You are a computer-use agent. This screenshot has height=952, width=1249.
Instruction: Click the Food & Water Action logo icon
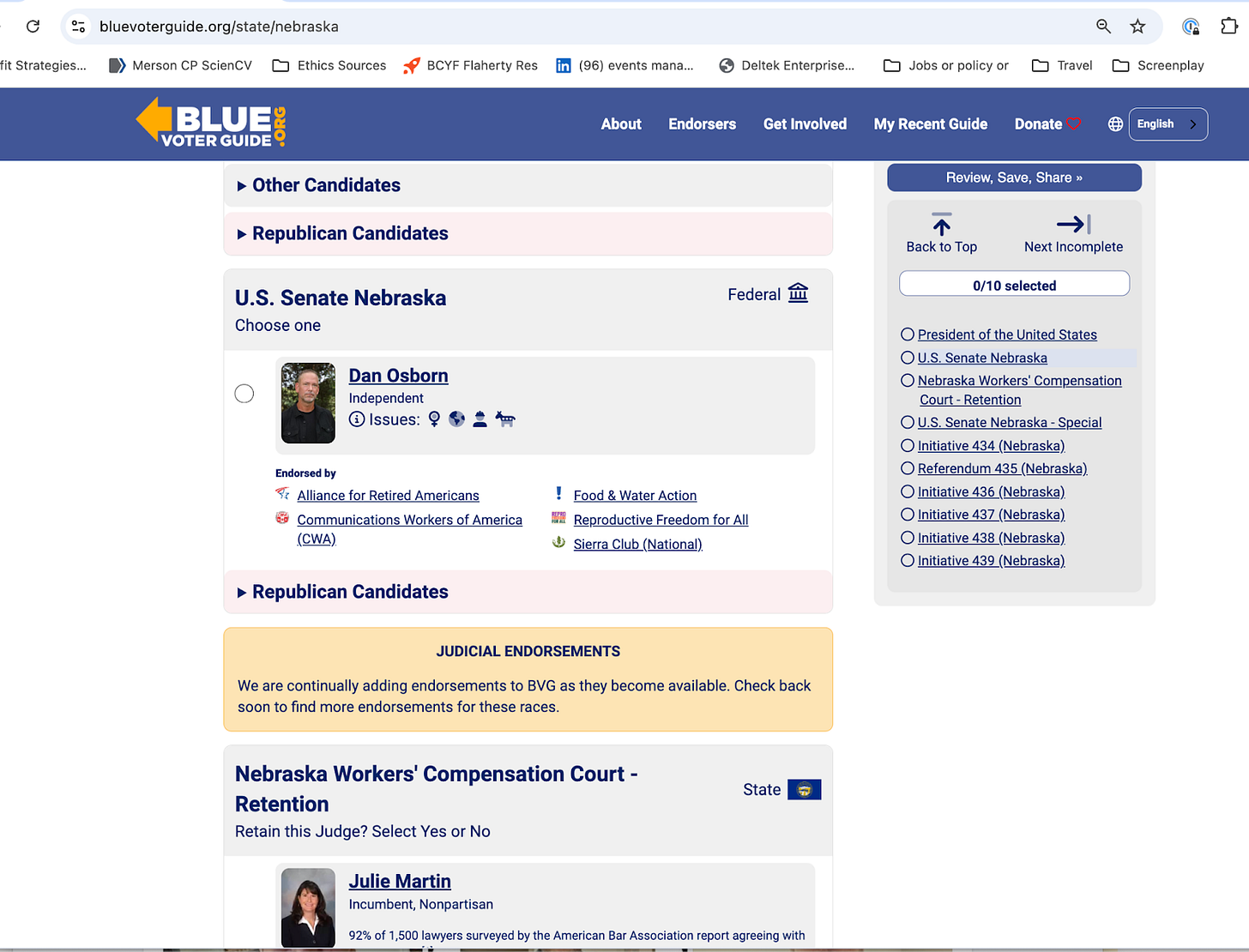tap(558, 493)
